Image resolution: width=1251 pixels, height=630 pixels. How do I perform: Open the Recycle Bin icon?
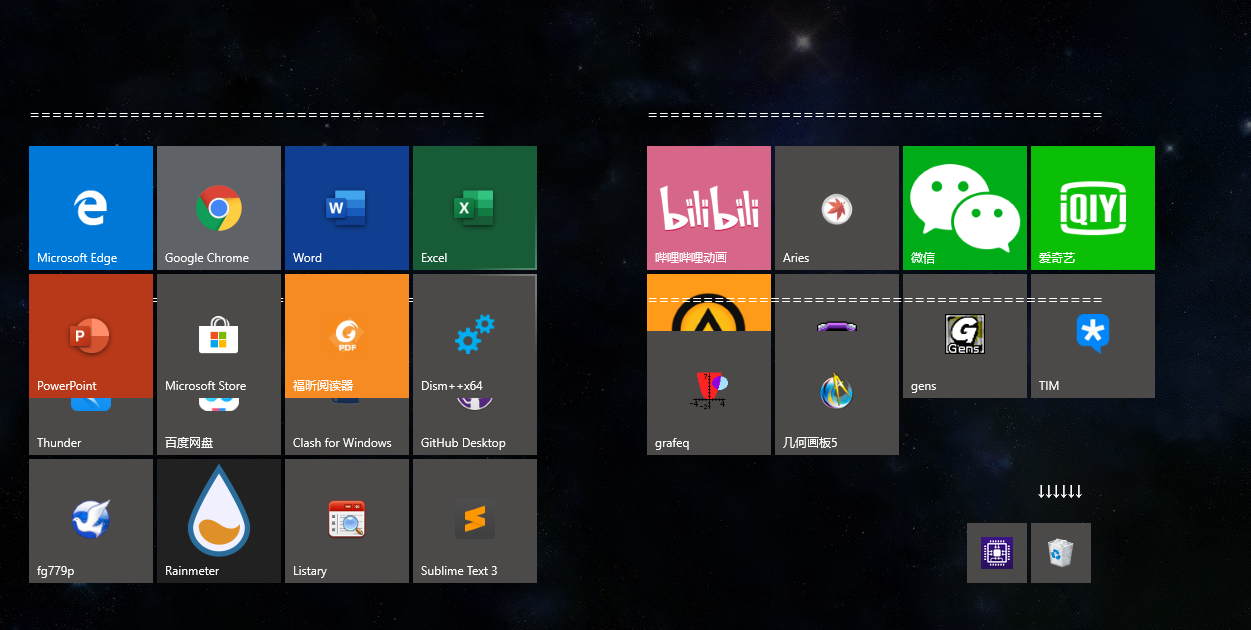(x=1061, y=553)
